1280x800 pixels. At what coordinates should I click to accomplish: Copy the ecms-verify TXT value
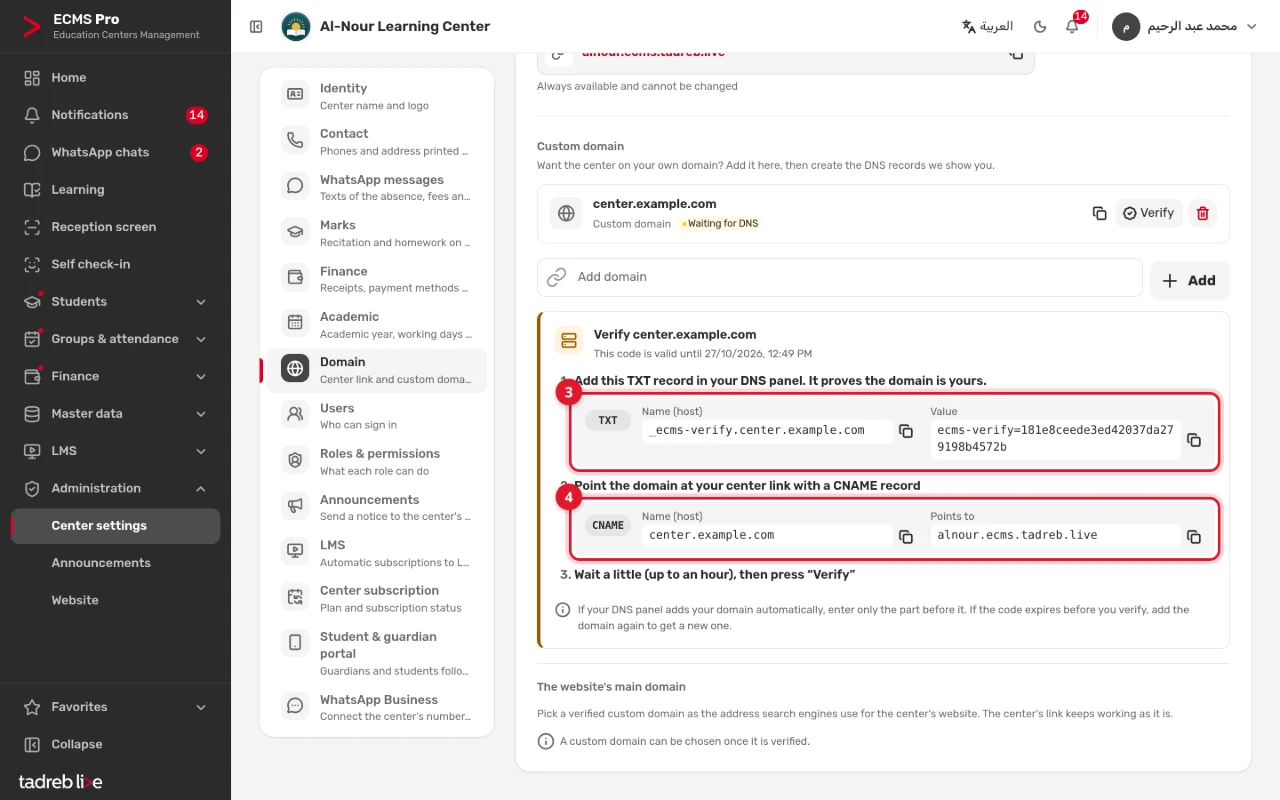(x=1194, y=440)
